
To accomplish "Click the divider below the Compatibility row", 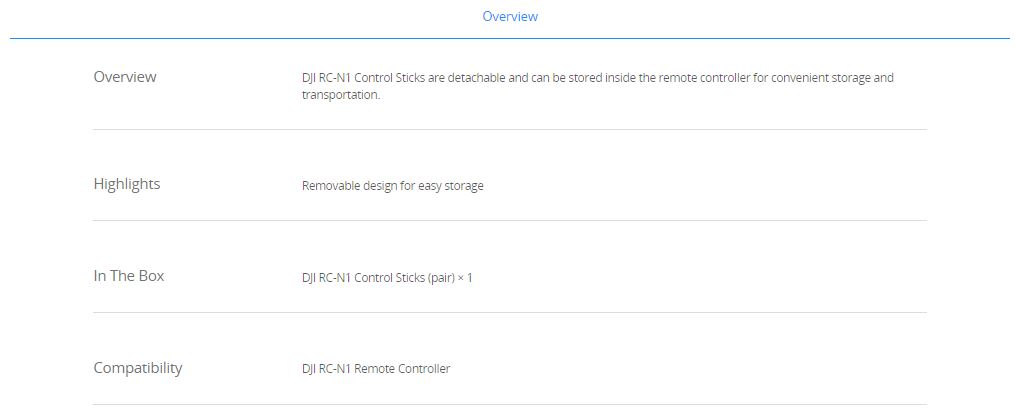I will 509,404.
